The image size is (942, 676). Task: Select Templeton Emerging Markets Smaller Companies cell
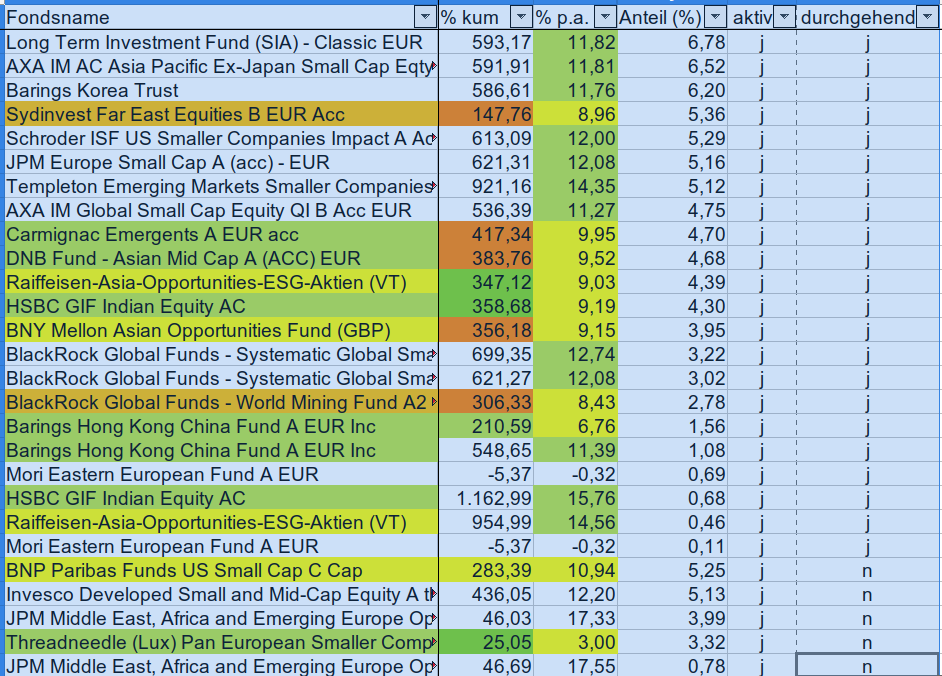222,186
